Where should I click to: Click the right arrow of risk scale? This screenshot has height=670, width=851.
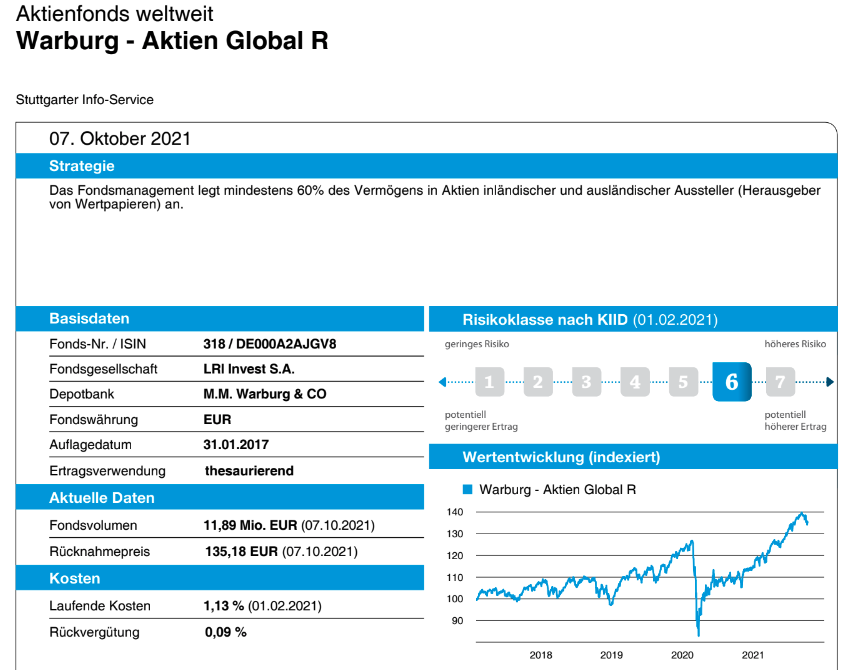[830, 382]
